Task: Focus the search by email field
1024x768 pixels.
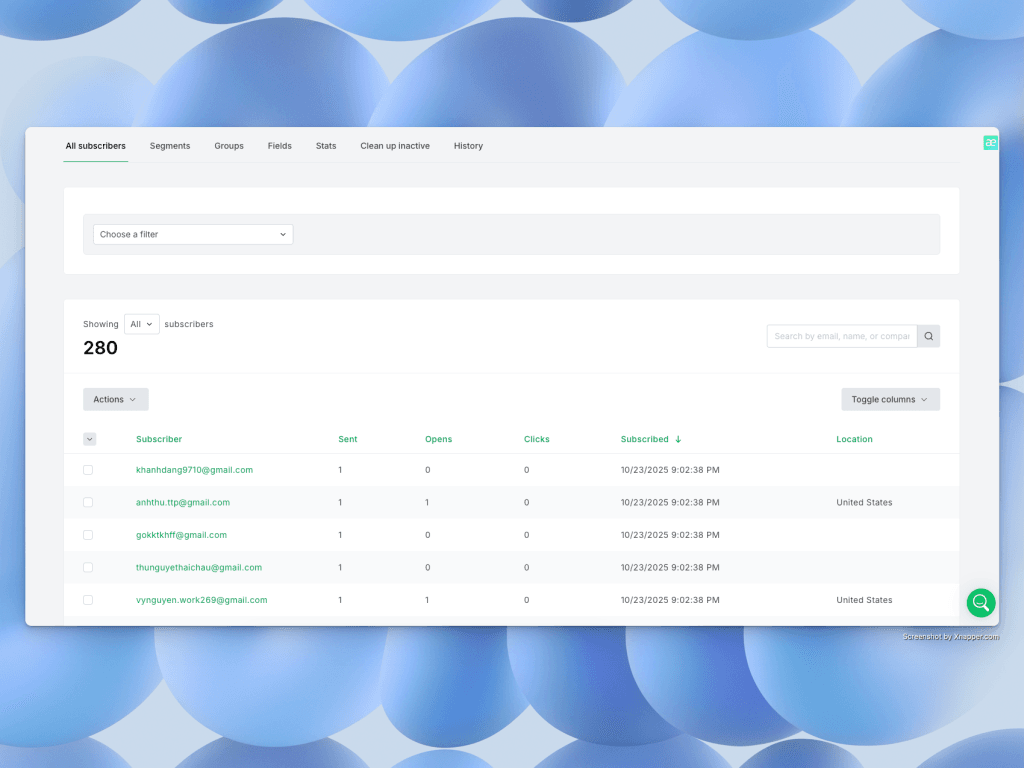Action: coord(842,336)
